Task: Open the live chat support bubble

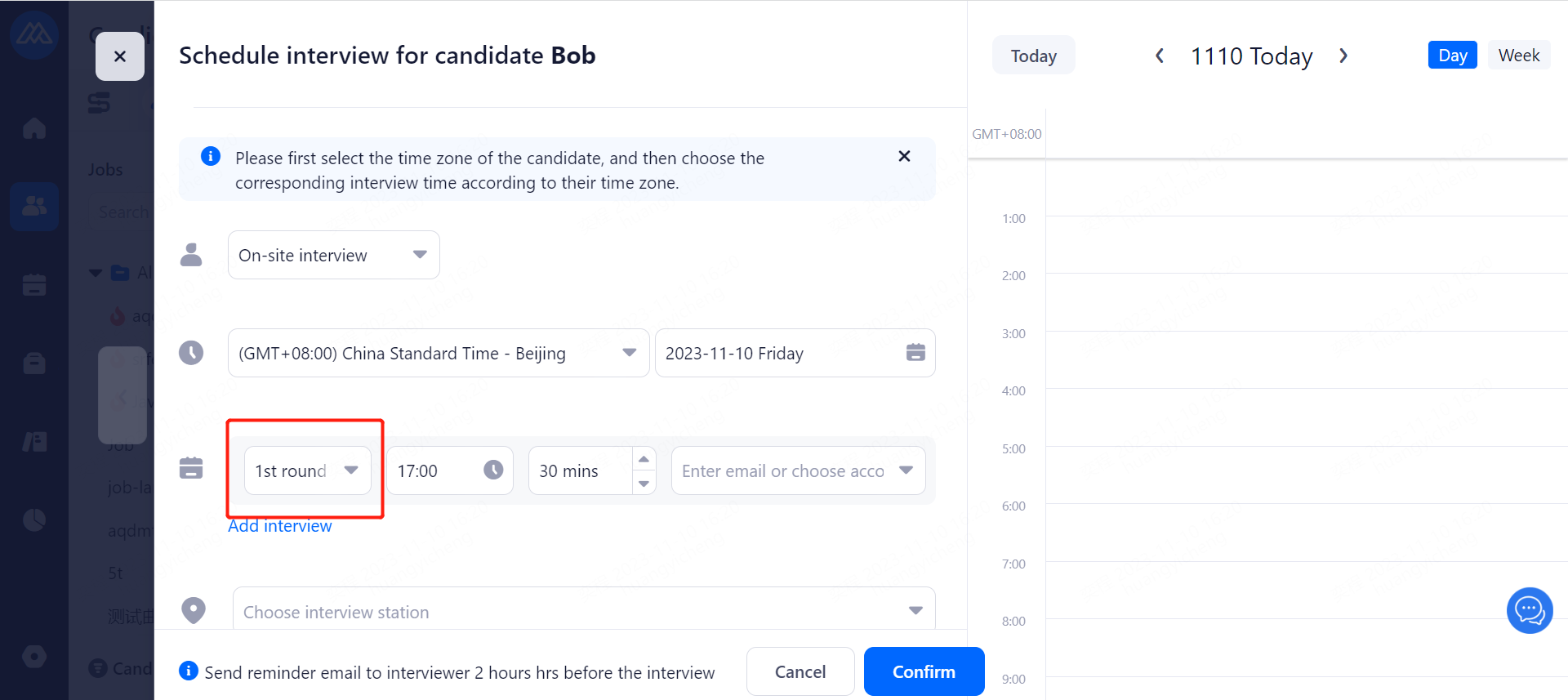Action: pyautogui.click(x=1529, y=610)
